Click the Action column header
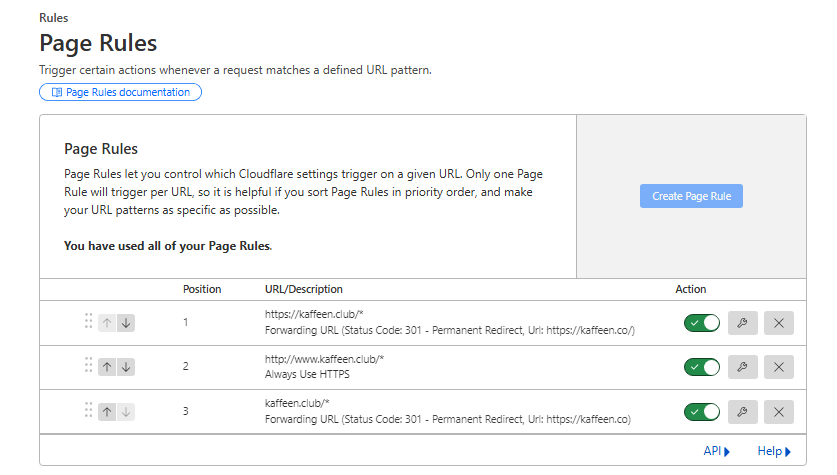The height and width of the screenshot is (475, 837). click(690, 289)
